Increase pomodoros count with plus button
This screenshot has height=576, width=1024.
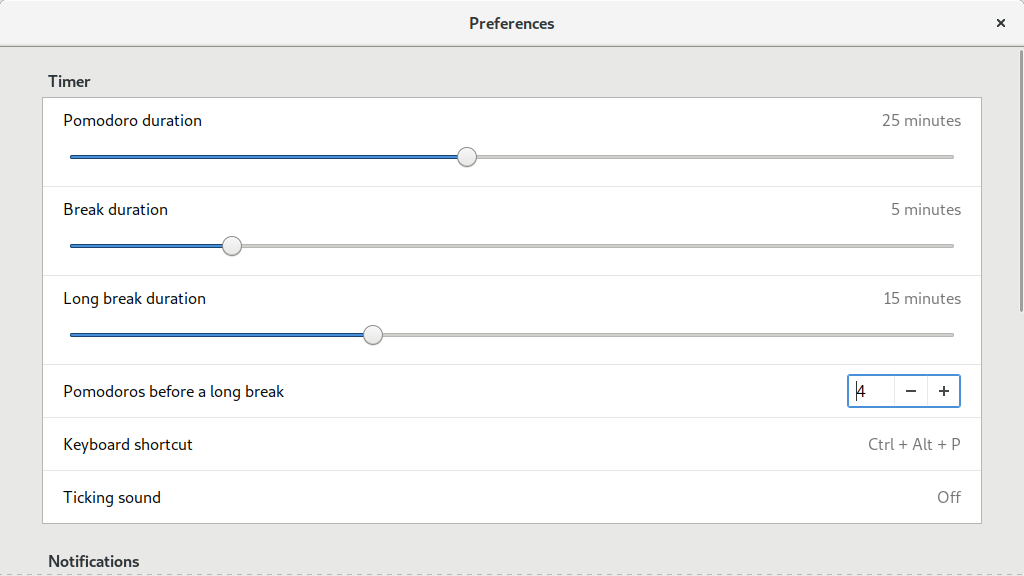pyautogui.click(x=943, y=392)
